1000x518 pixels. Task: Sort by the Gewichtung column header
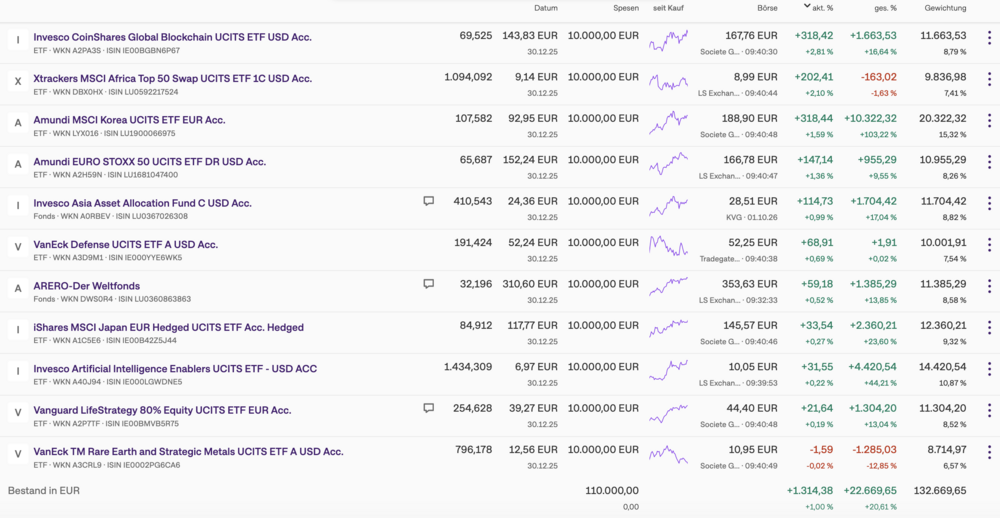pos(945,8)
